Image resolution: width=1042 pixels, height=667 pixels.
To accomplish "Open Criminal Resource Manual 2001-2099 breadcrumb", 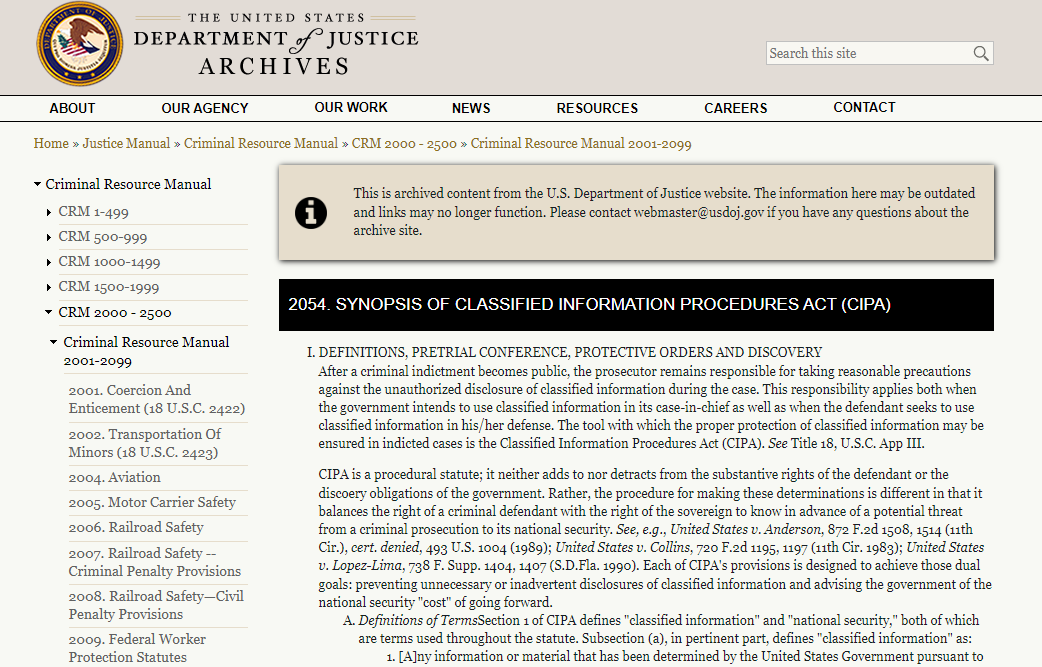I will click(x=581, y=143).
